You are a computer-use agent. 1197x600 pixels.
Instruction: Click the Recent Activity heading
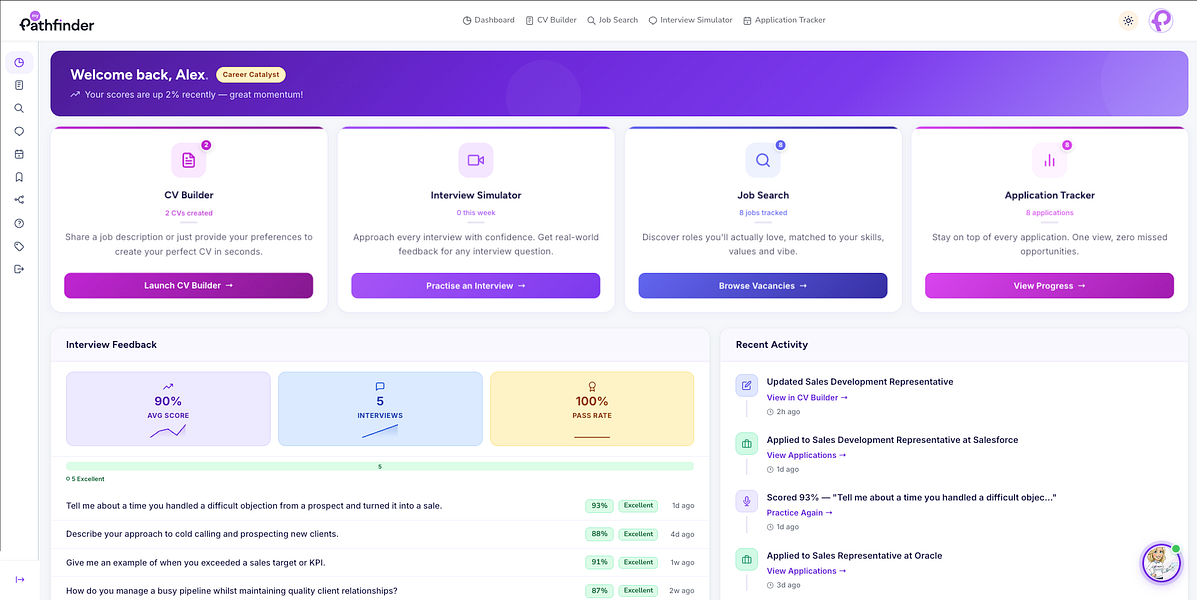click(772, 345)
